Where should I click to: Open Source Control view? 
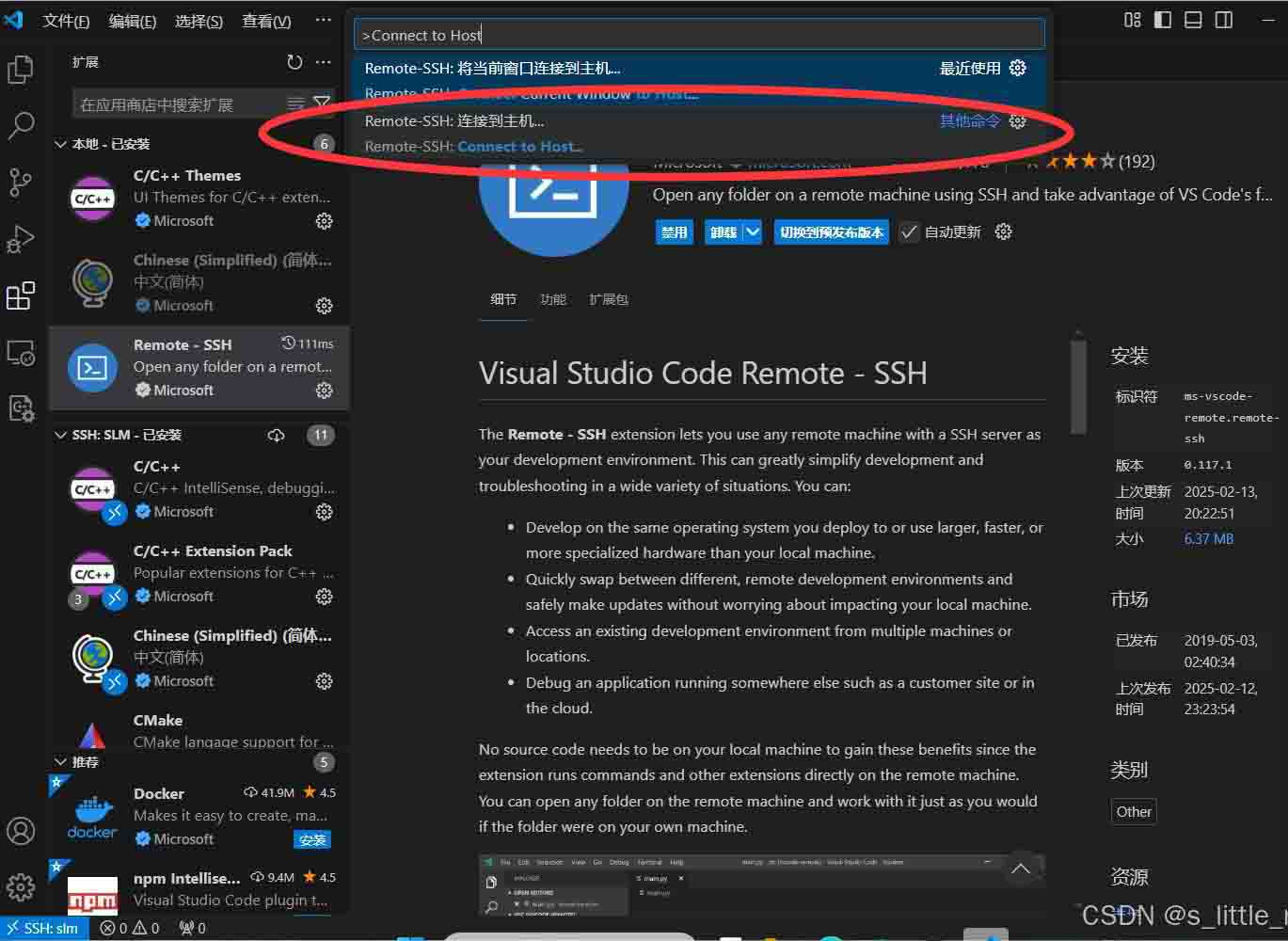[x=21, y=182]
